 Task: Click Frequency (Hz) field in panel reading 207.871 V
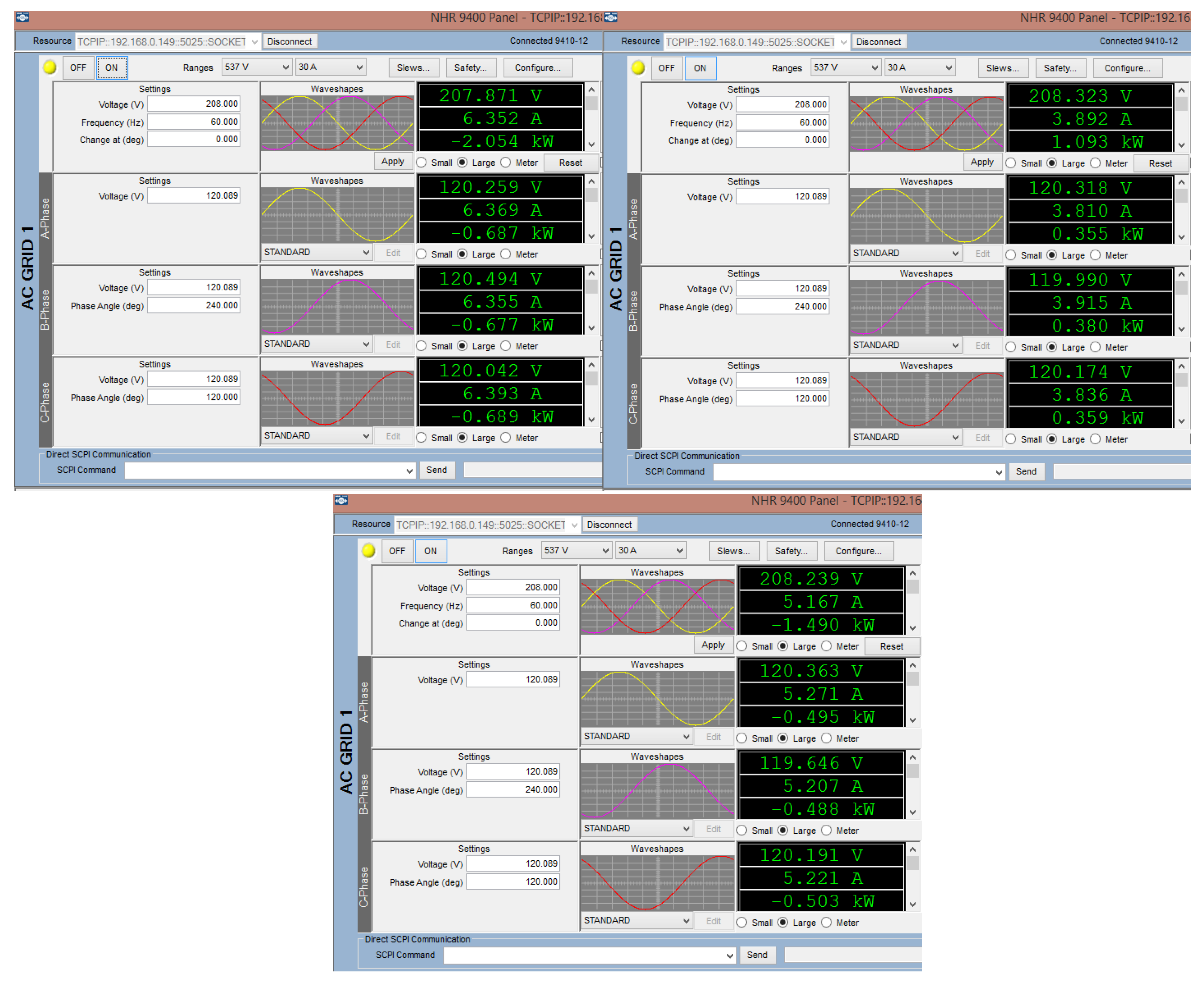tap(194, 122)
